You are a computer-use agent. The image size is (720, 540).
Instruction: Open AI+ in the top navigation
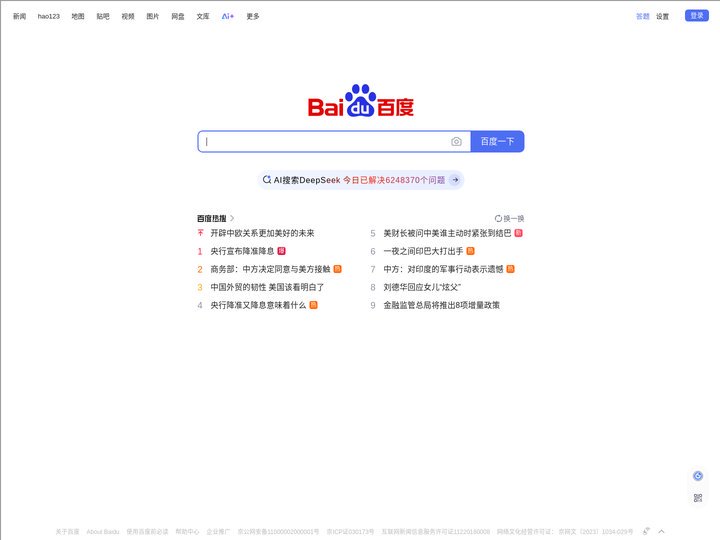(x=228, y=16)
